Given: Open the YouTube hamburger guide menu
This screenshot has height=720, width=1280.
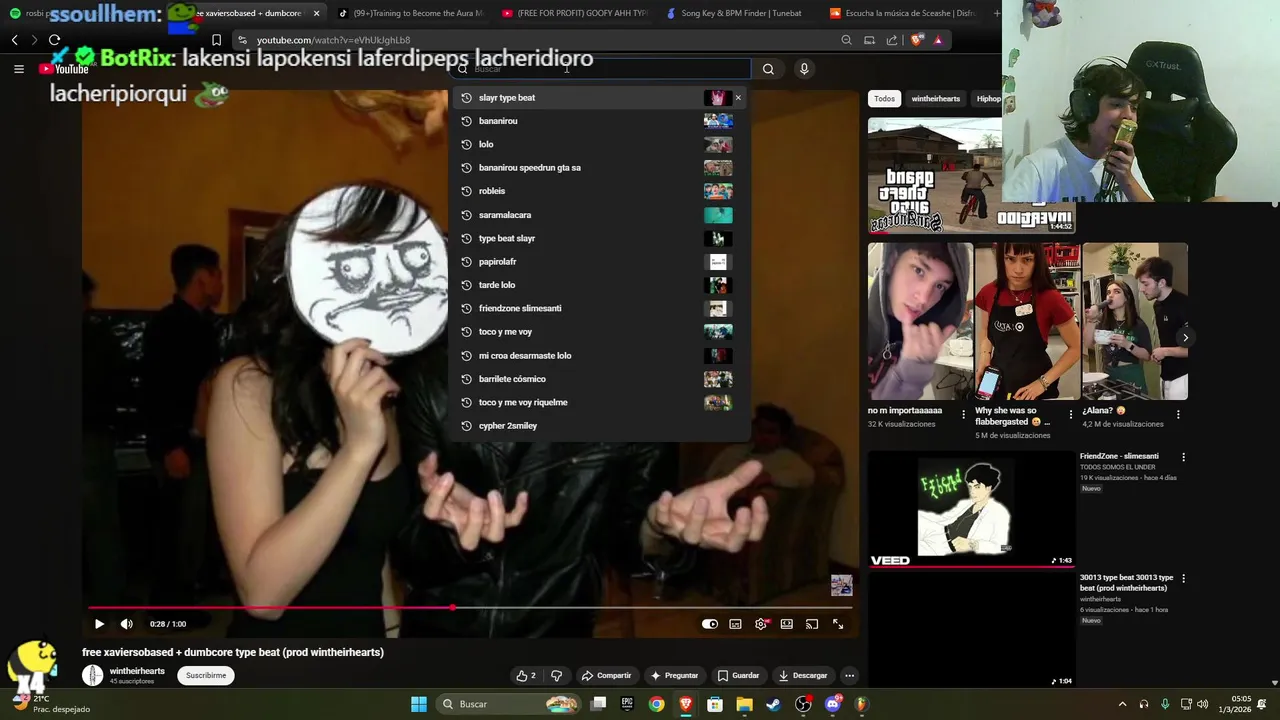Looking at the screenshot, I should [18, 69].
